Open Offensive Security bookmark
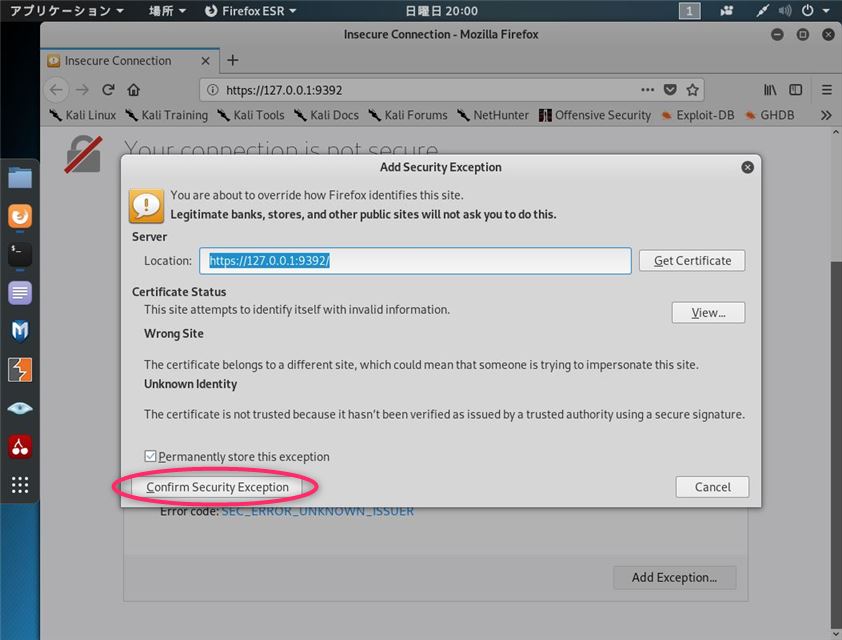Image resolution: width=842 pixels, height=640 pixels. tap(595, 115)
